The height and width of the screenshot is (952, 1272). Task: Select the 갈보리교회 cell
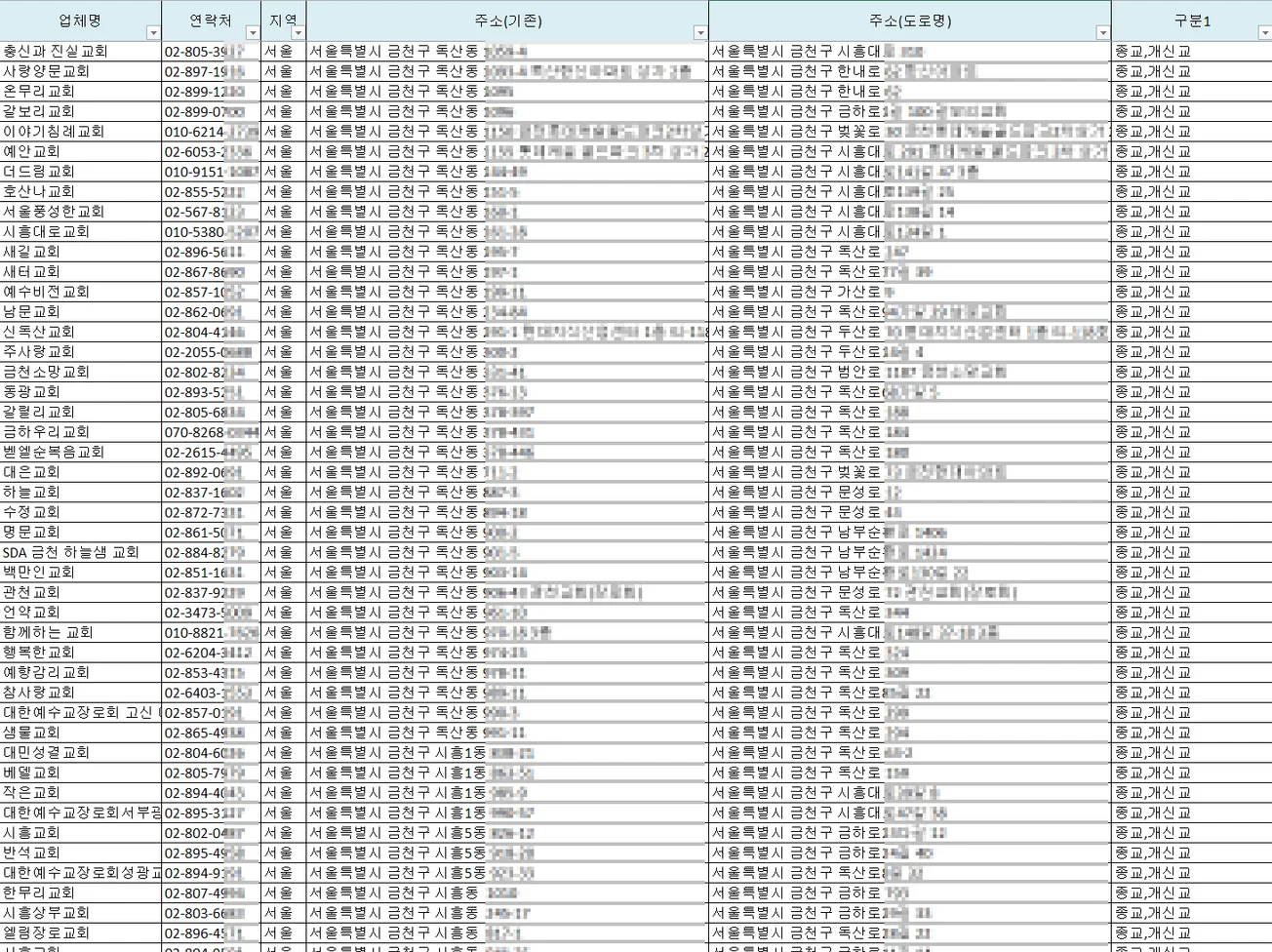click(x=81, y=111)
